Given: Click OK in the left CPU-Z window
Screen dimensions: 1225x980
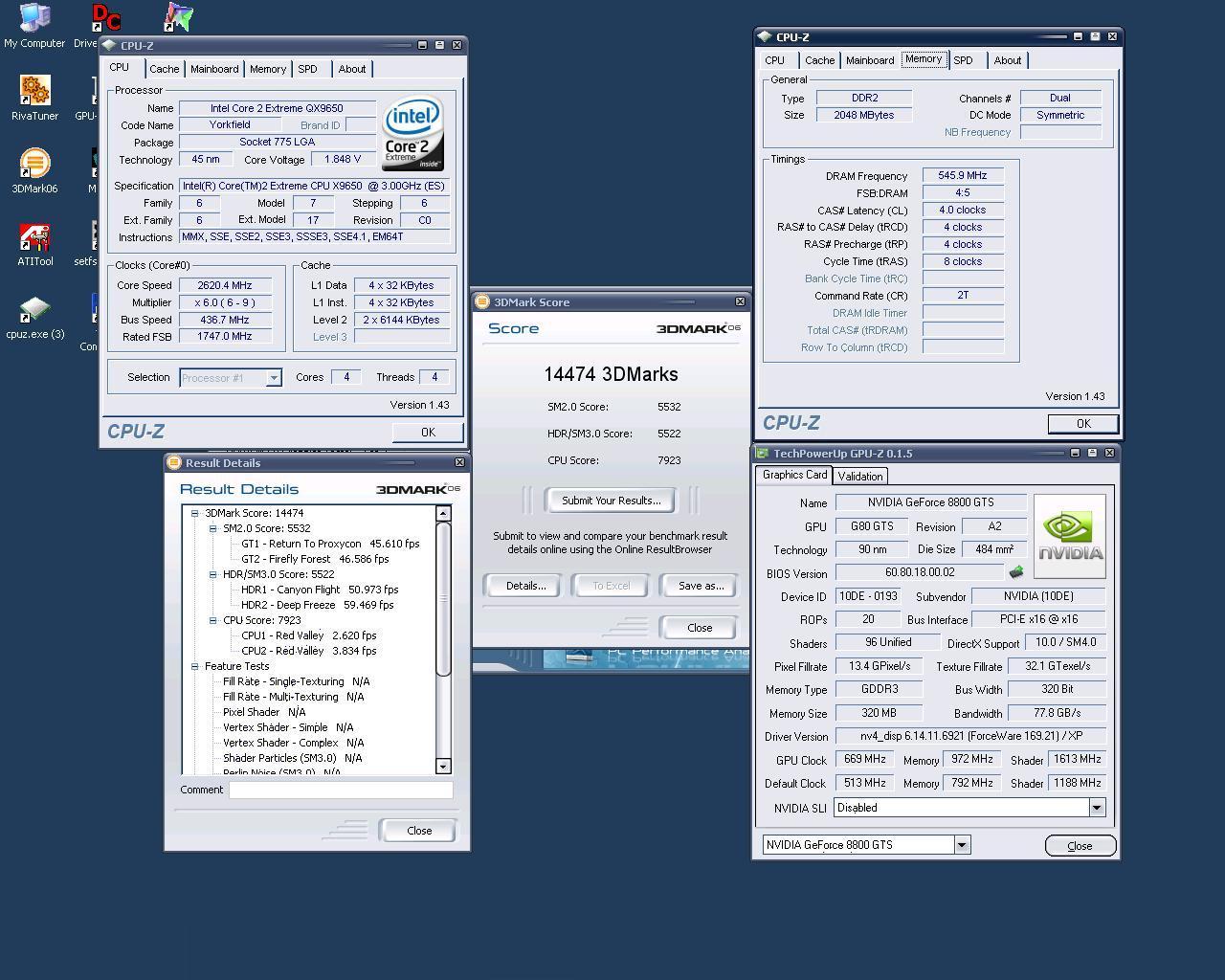Looking at the screenshot, I should 428,433.
